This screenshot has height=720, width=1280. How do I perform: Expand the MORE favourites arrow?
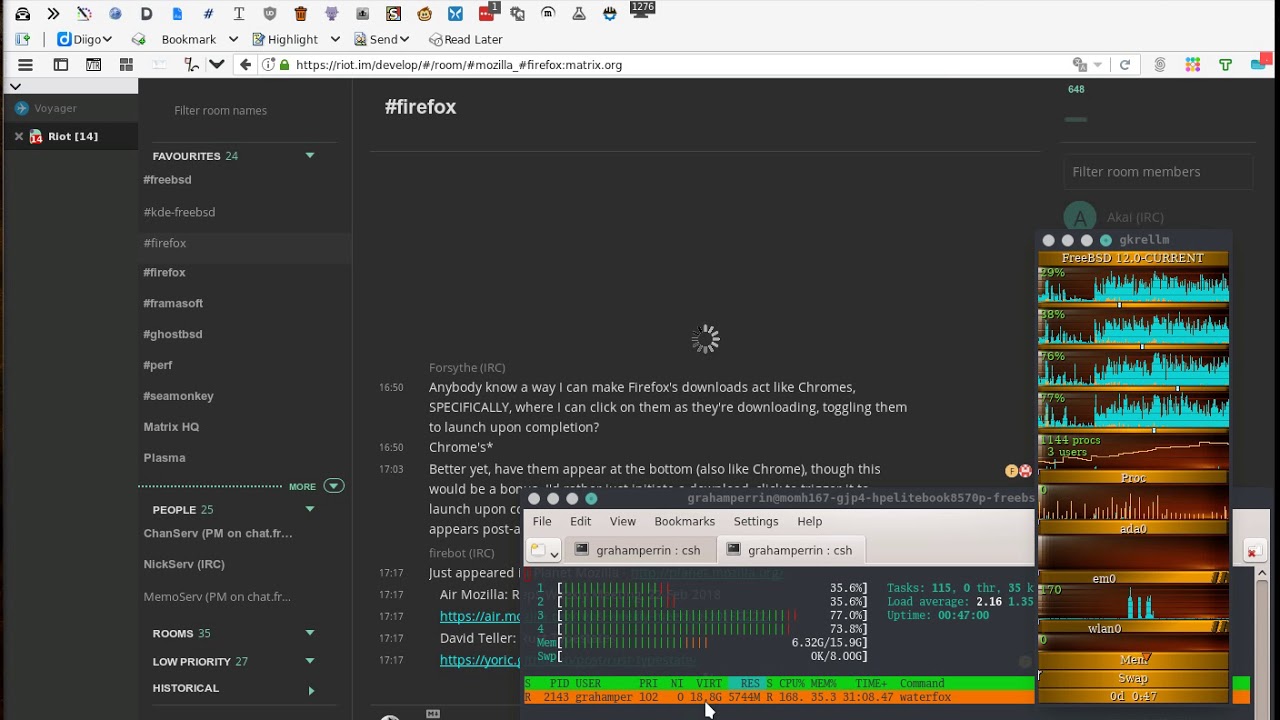(x=334, y=486)
